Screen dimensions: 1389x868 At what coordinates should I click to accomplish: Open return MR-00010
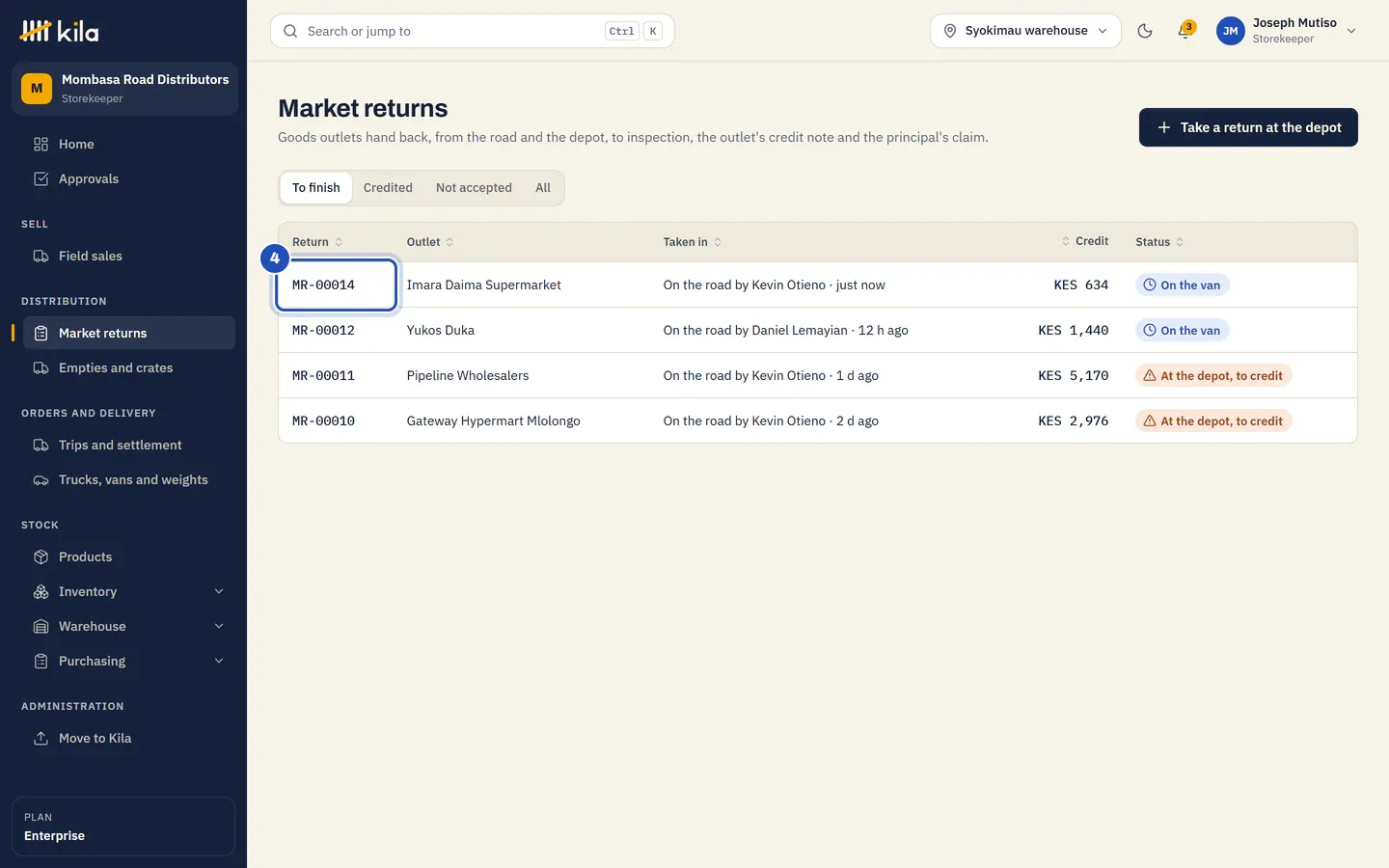(323, 420)
